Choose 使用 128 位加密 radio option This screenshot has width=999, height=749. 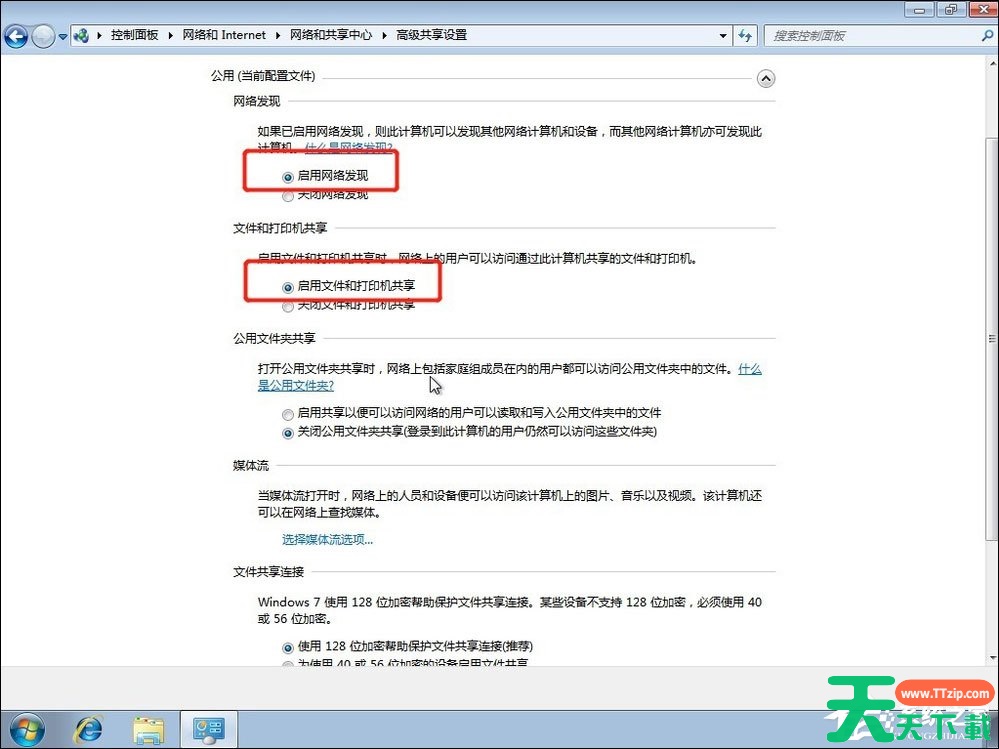(x=289, y=648)
